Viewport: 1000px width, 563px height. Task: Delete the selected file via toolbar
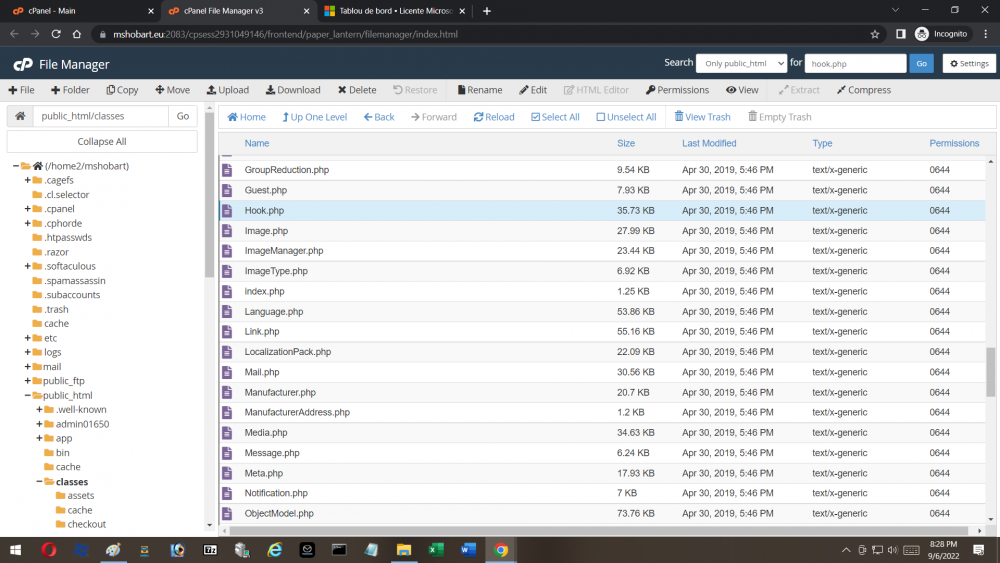coord(357,90)
